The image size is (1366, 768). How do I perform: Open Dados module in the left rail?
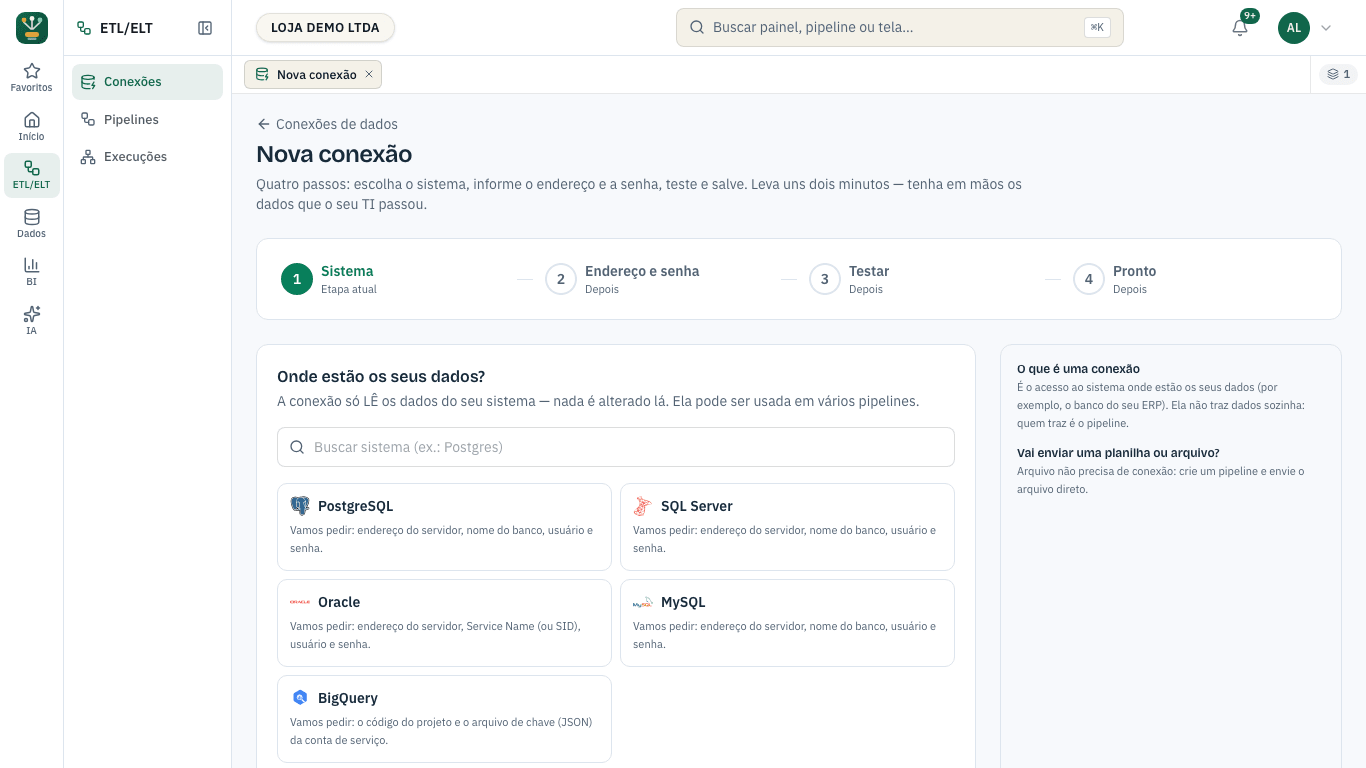click(x=32, y=223)
